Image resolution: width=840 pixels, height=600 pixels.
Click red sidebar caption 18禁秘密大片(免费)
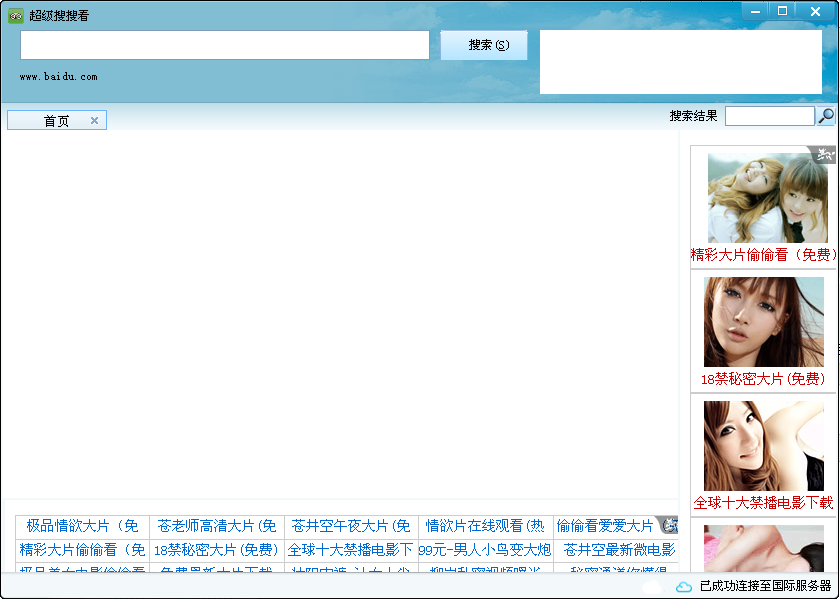[x=763, y=379]
